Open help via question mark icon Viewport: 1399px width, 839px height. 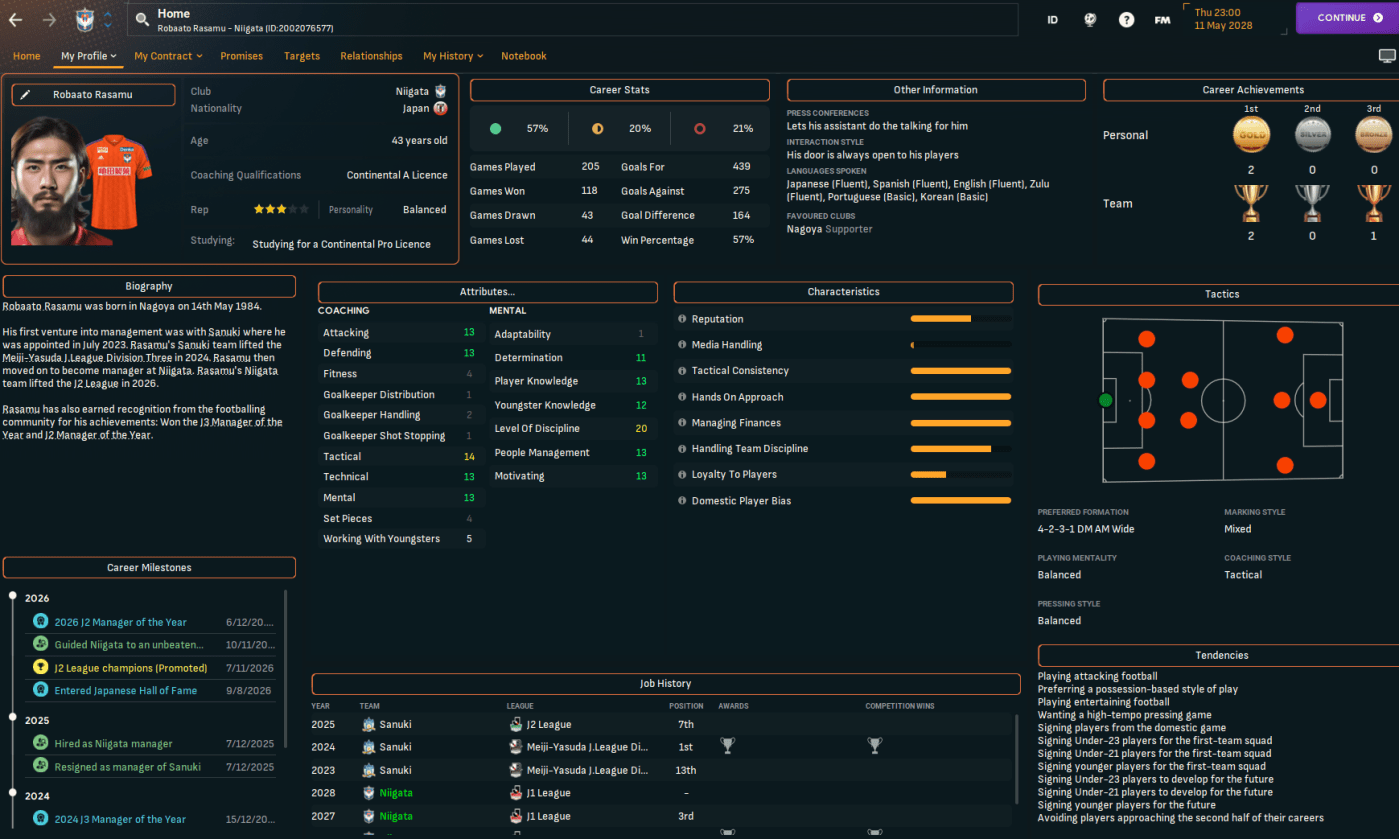[x=1126, y=19]
